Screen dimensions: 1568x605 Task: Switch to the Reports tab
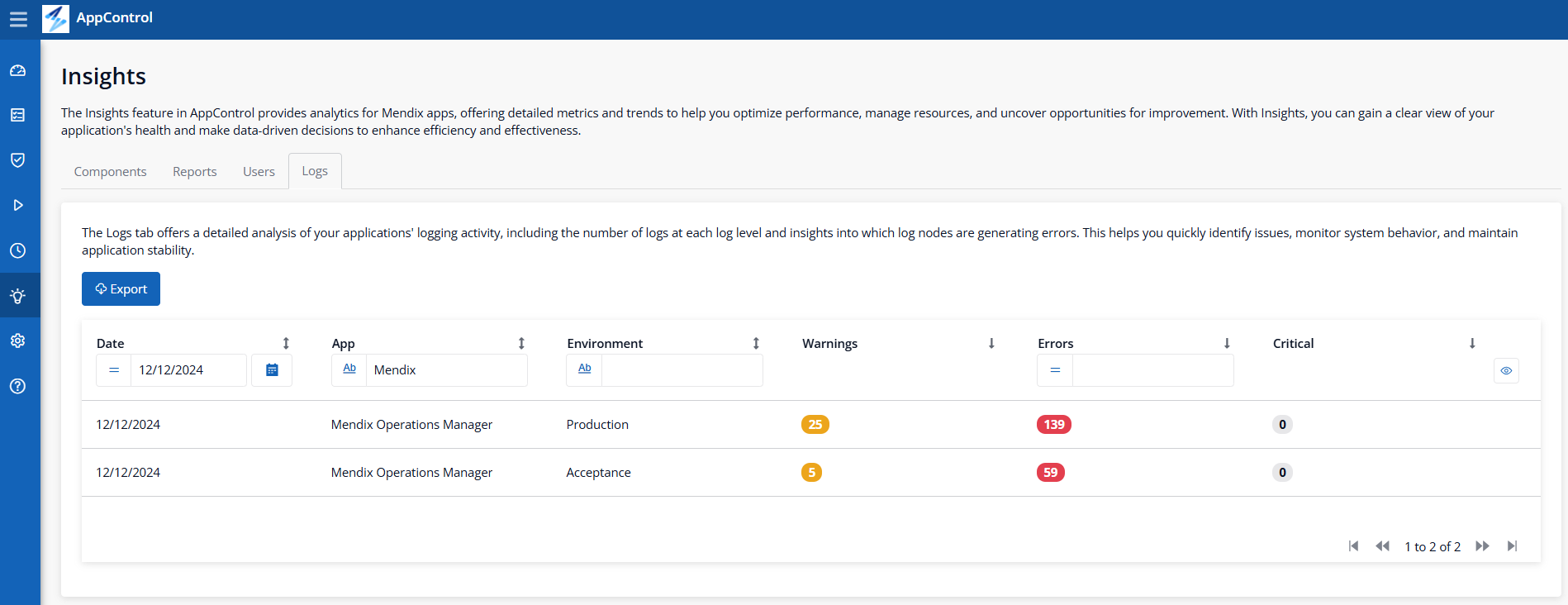[x=195, y=171]
